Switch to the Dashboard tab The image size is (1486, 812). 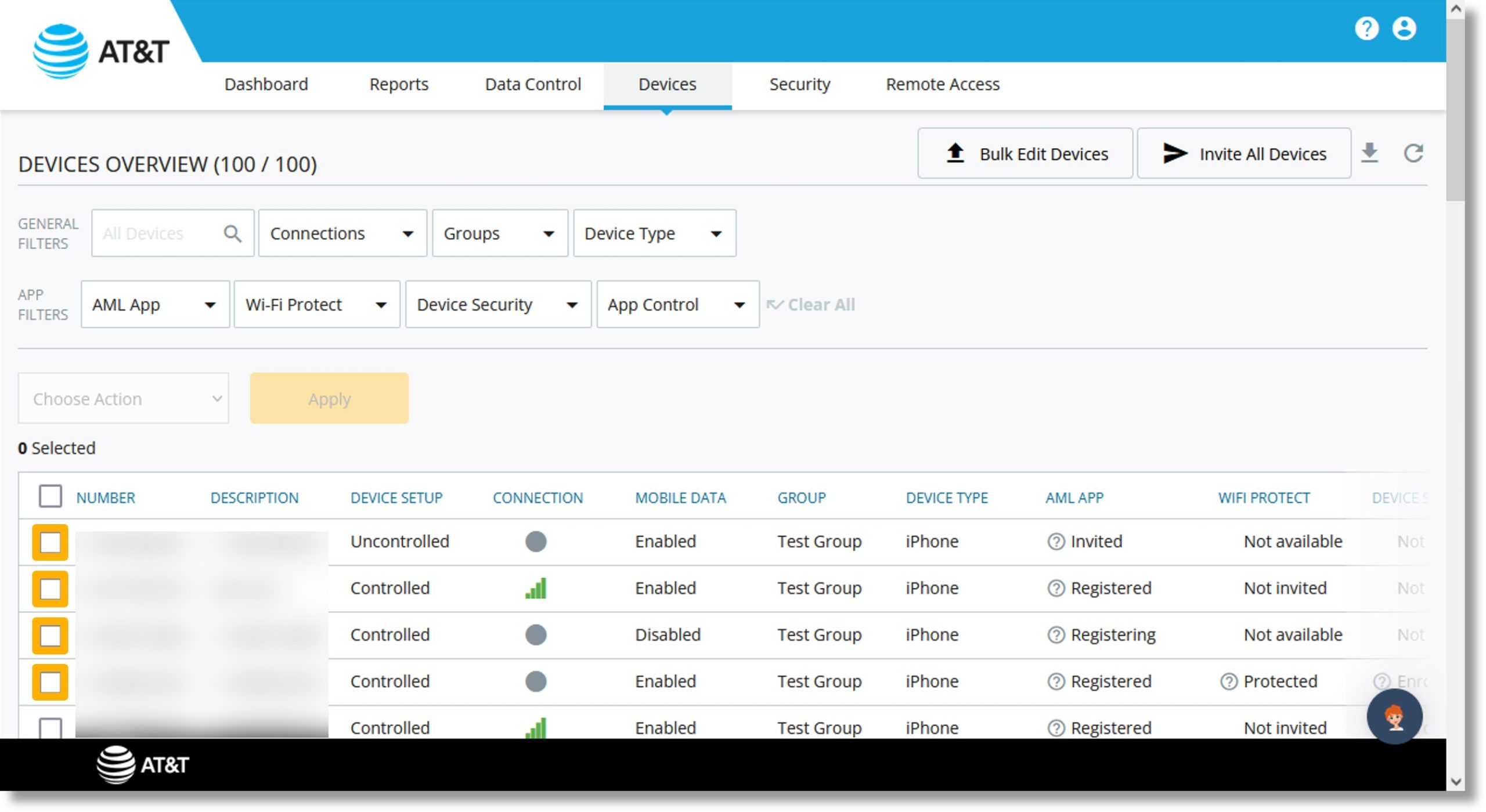point(264,85)
